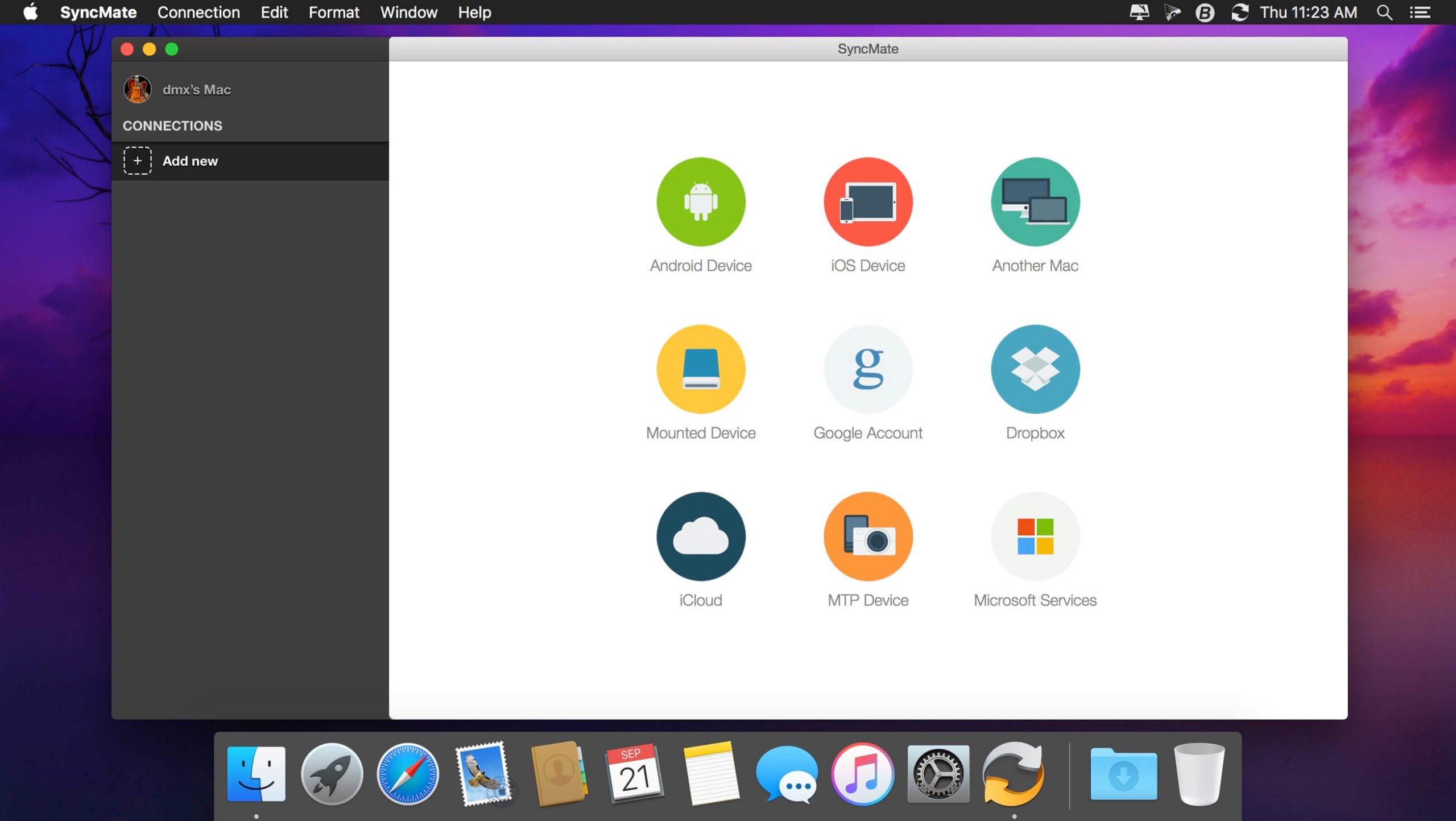Launch System Preferences from the Dock
Viewport: 1456px width, 821px height.
(939, 773)
